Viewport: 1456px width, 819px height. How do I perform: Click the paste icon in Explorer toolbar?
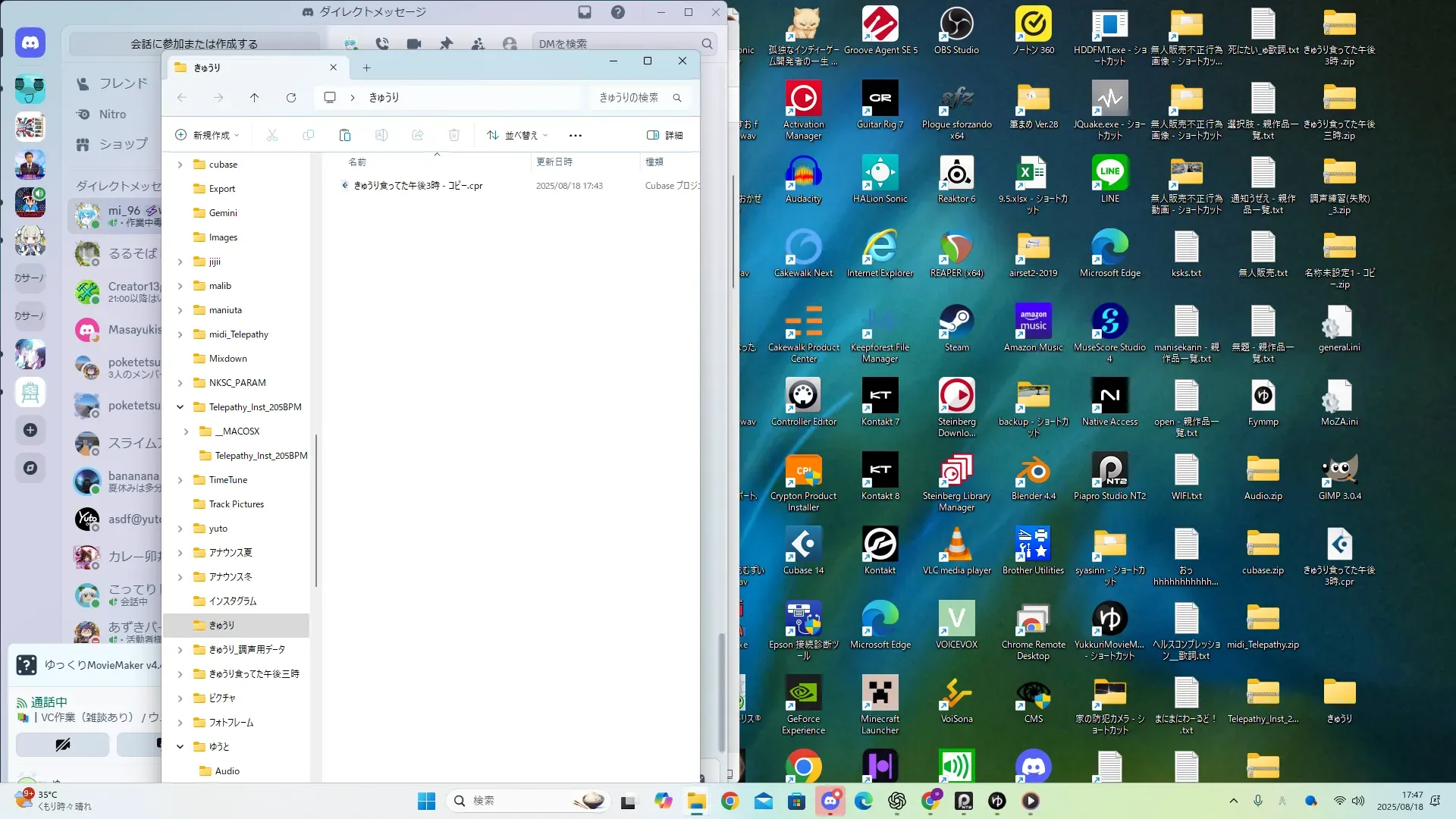coord(345,135)
